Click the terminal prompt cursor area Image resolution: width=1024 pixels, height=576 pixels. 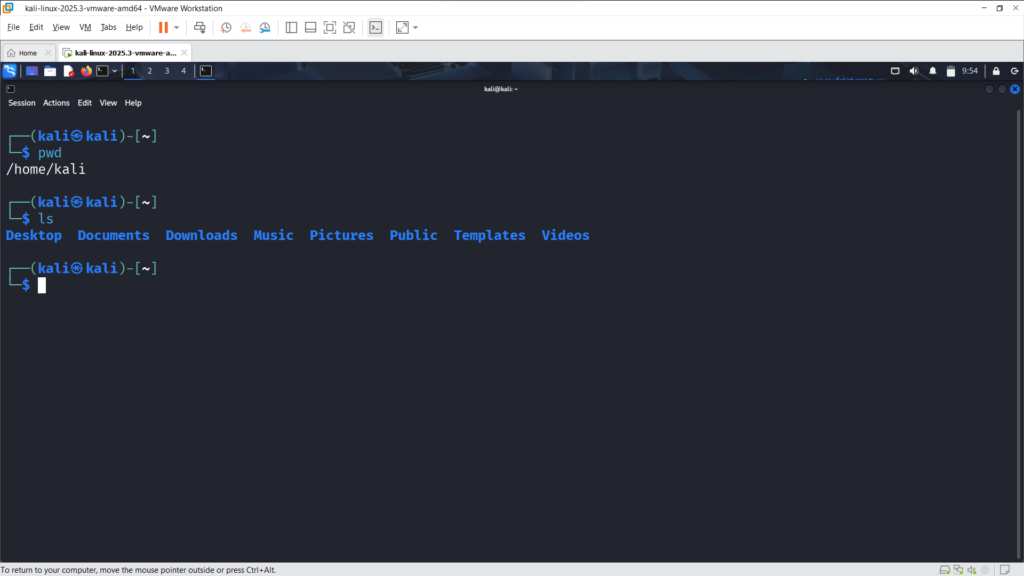coord(42,285)
